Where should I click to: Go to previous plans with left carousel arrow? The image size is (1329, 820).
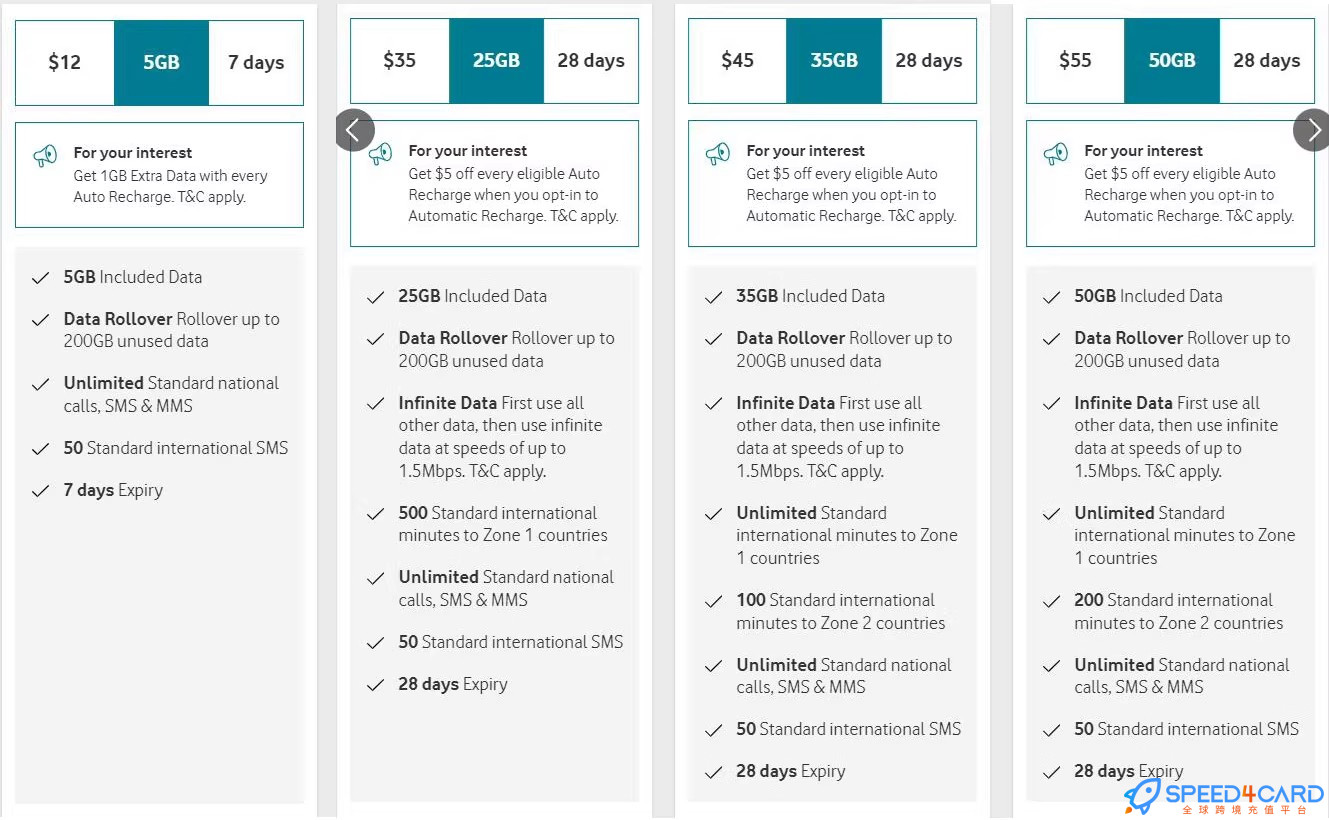pyautogui.click(x=354, y=130)
